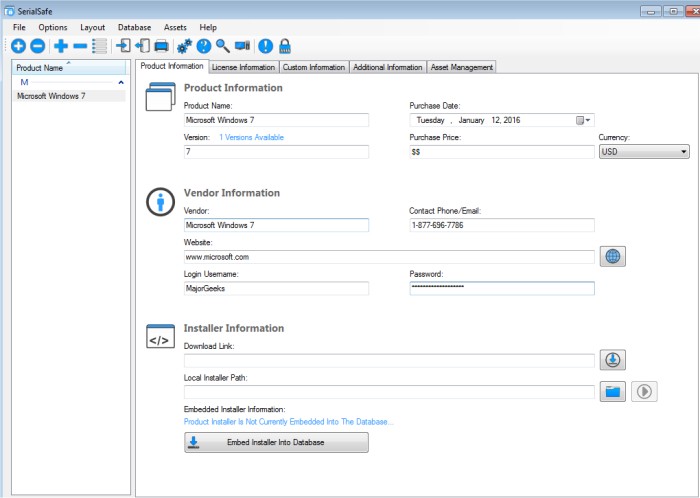The image size is (700, 498).
Task: Click the computer monitor toolbar icon
Action: point(242,46)
